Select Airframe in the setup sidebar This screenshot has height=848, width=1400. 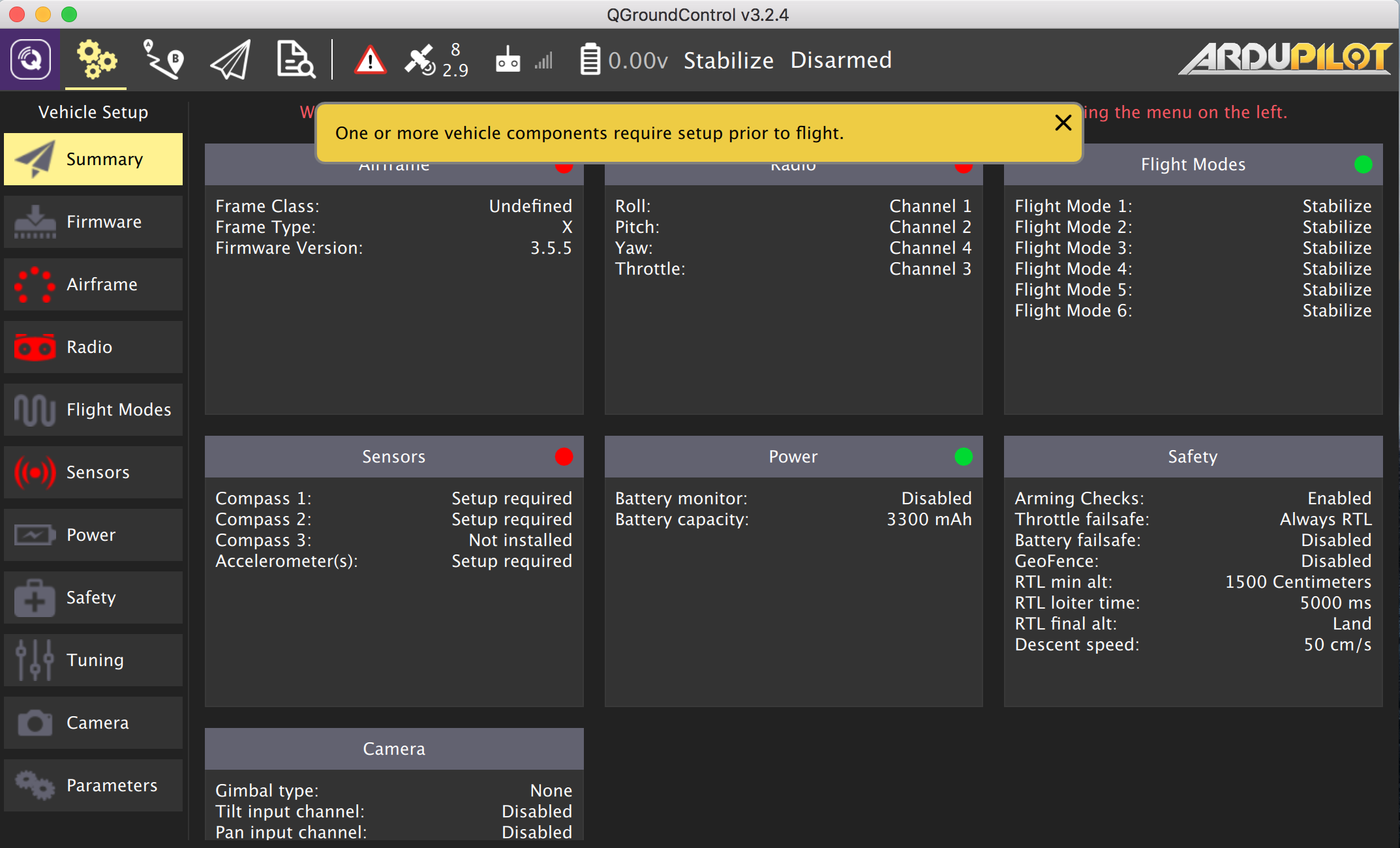click(93, 284)
